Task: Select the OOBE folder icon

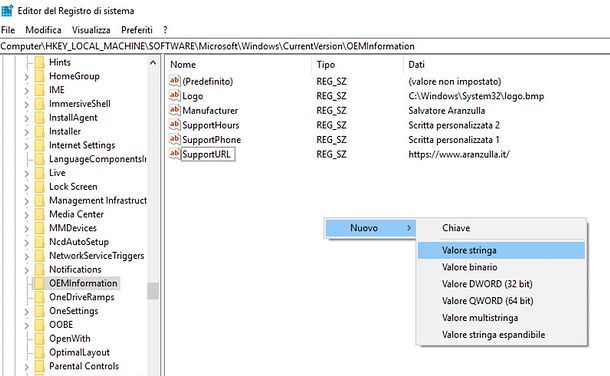Action: [x=39, y=325]
